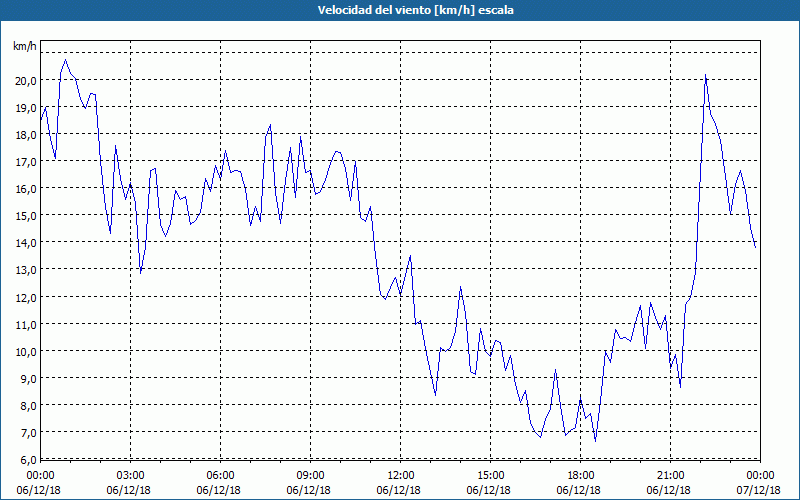This screenshot has height=500, width=800.
Task: Pick the '15,0' y-axis value
Action: click(x=26, y=215)
